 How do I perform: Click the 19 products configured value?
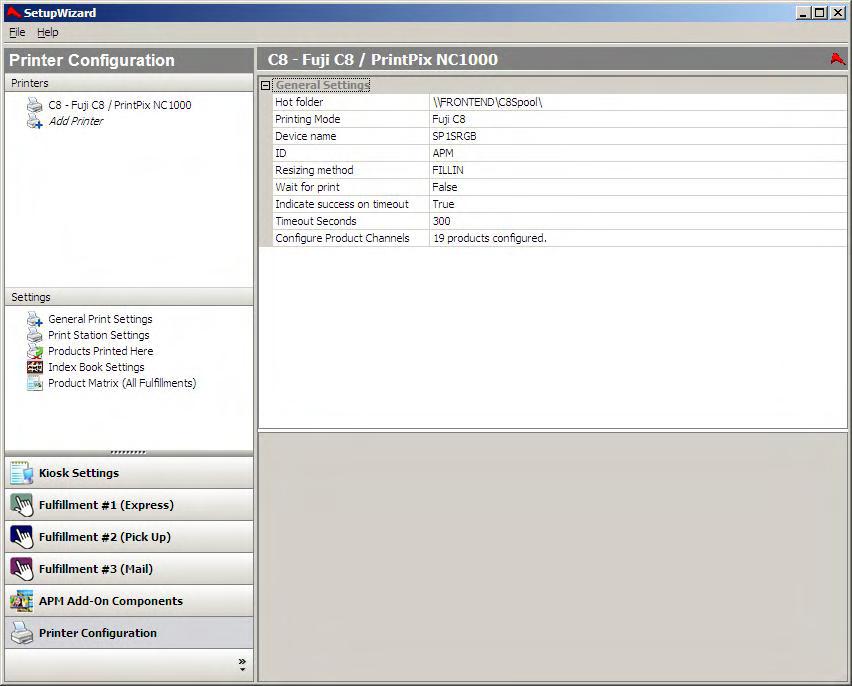click(x=638, y=238)
